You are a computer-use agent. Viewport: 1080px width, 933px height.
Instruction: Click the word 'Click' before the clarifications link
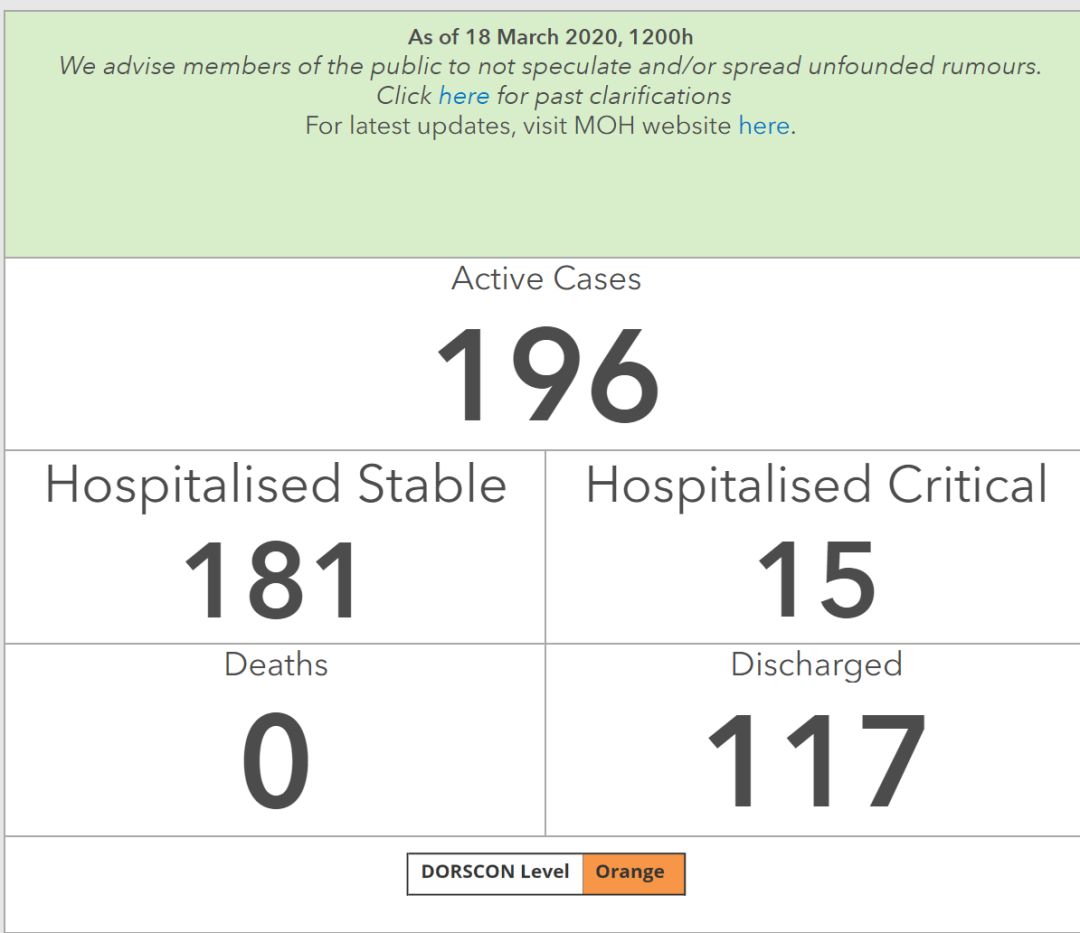tap(403, 96)
